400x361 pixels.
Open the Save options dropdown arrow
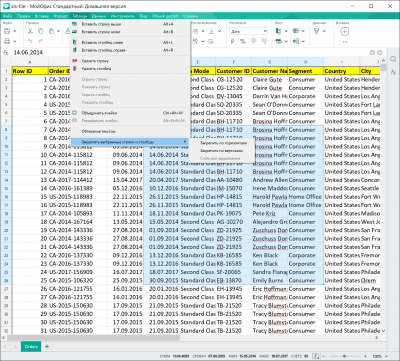click(x=15, y=31)
